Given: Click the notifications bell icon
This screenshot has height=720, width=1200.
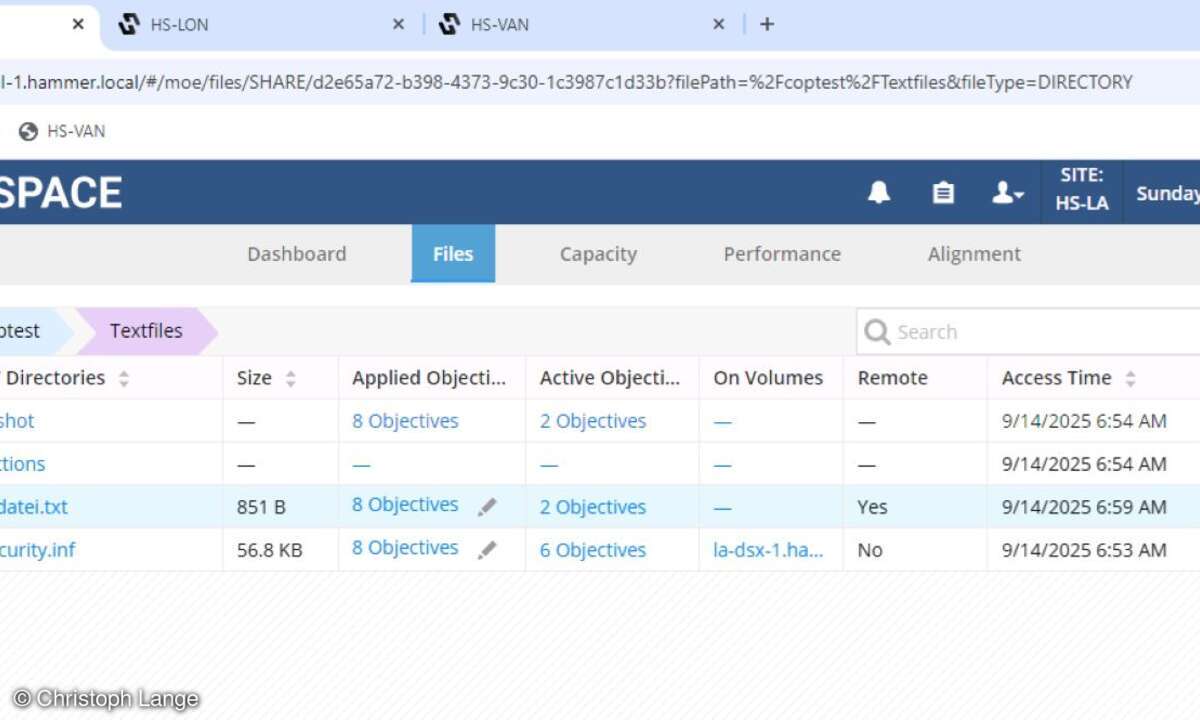Looking at the screenshot, I should click(x=878, y=193).
